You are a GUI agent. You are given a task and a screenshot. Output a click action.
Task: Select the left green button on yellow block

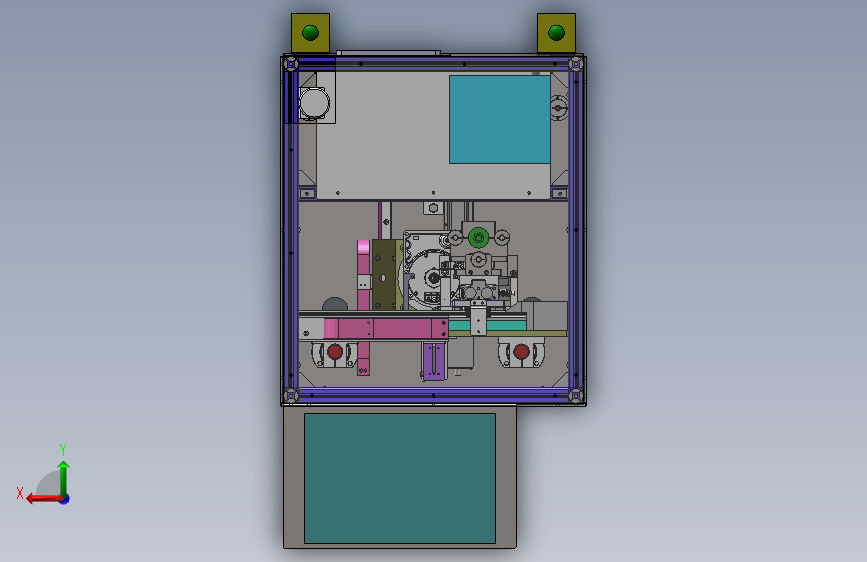click(x=310, y=33)
